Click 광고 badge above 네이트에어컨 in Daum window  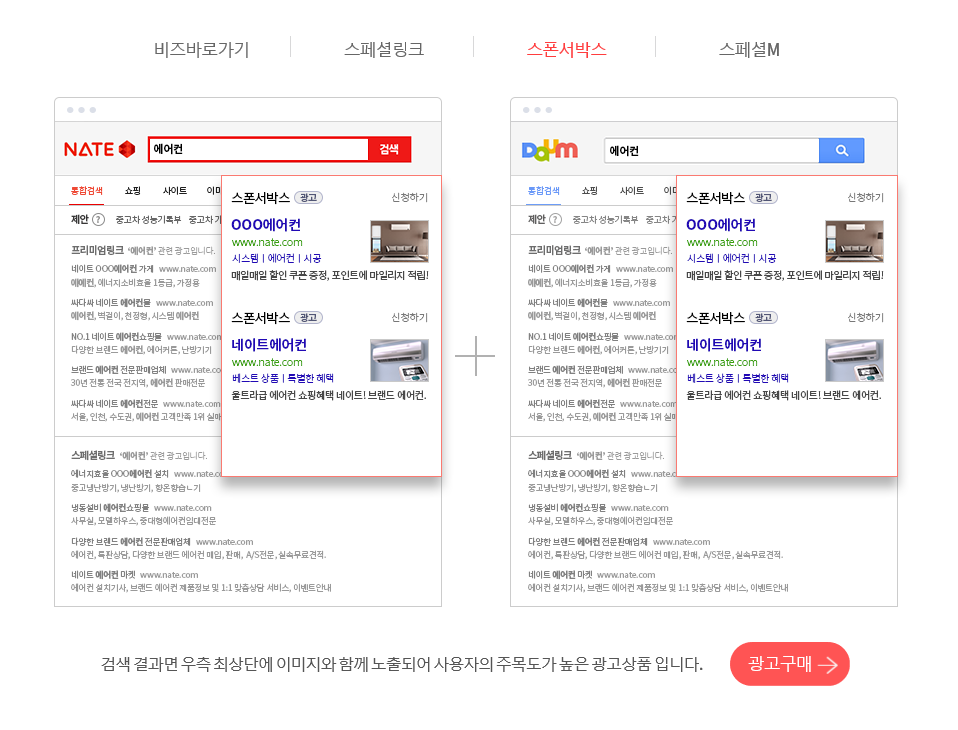click(x=763, y=318)
